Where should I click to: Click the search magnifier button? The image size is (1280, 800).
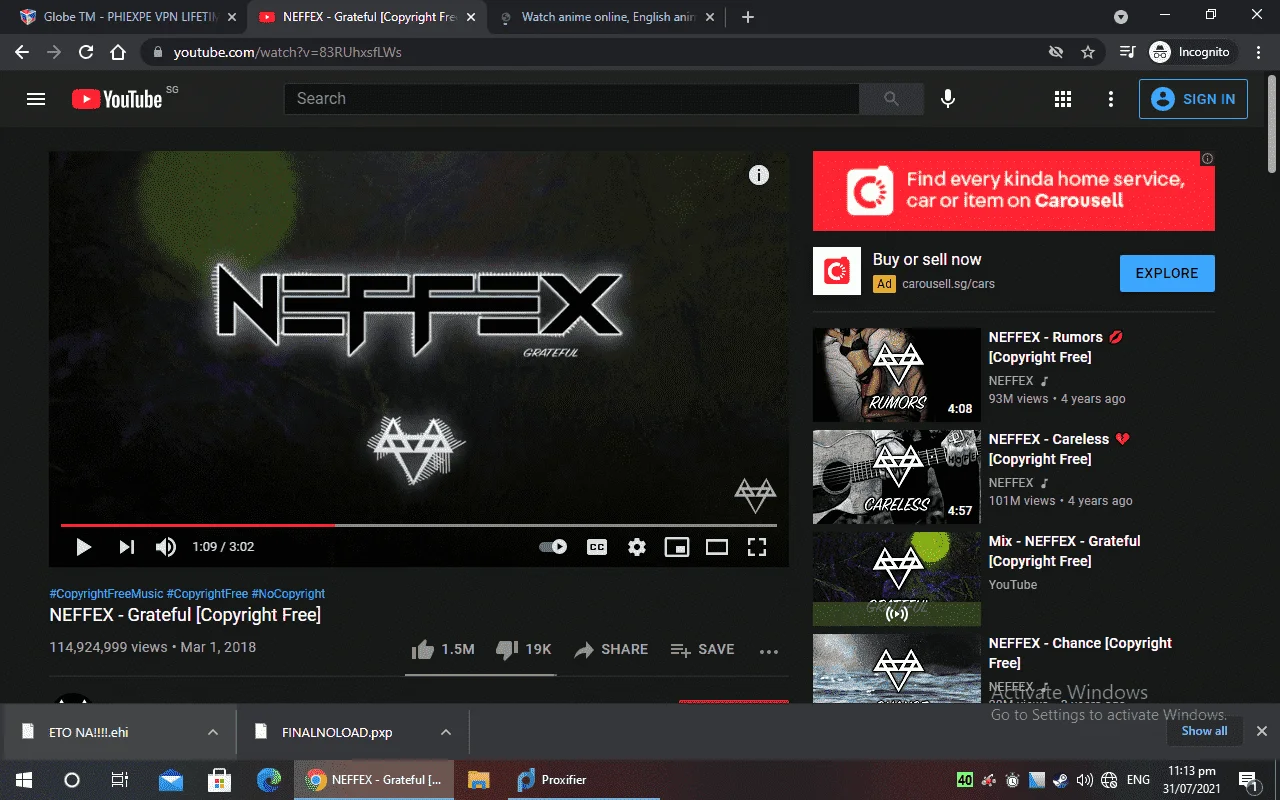(x=891, y=99)
